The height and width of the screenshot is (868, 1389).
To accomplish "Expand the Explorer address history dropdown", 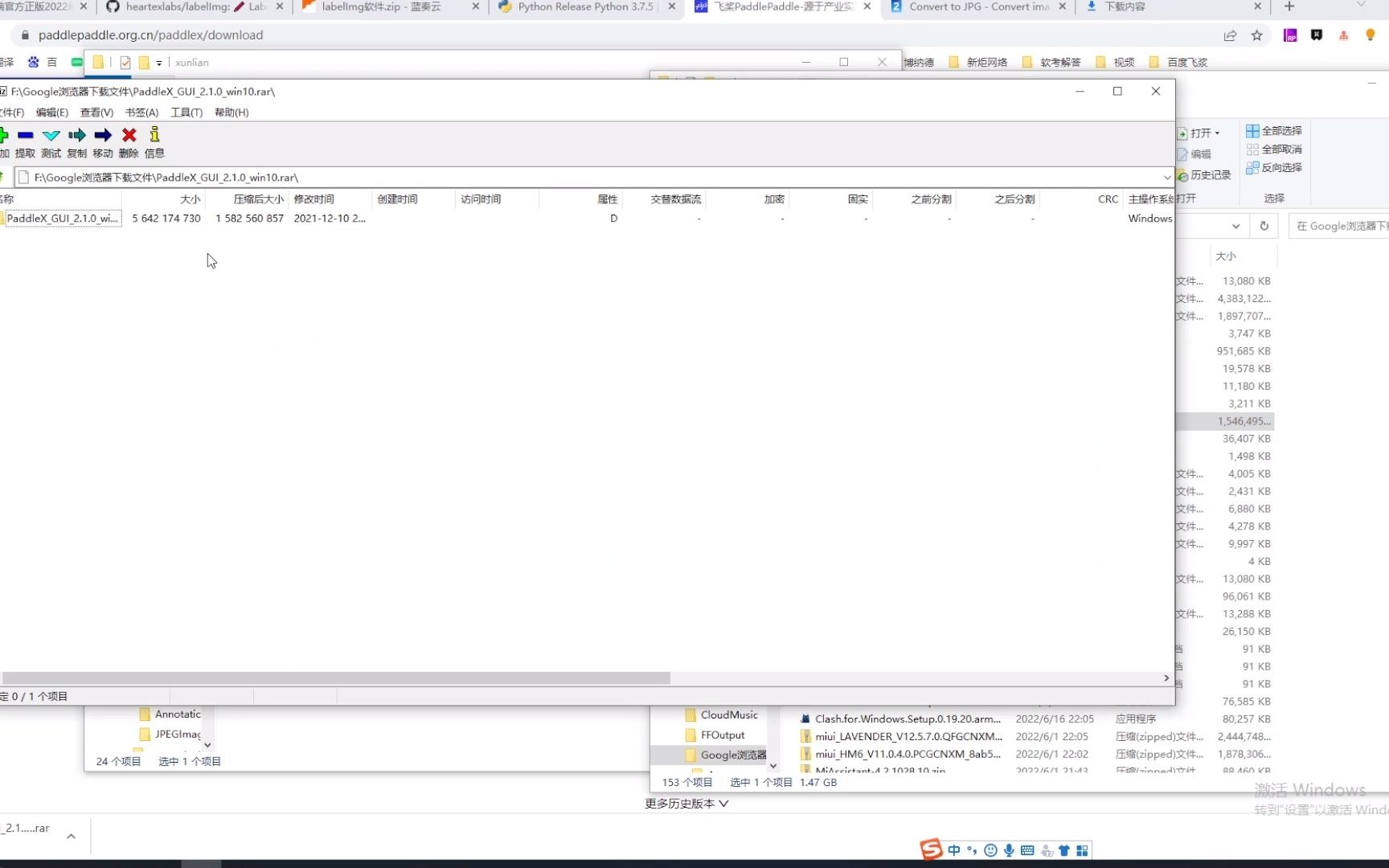I will click(x=1236, y=226).
